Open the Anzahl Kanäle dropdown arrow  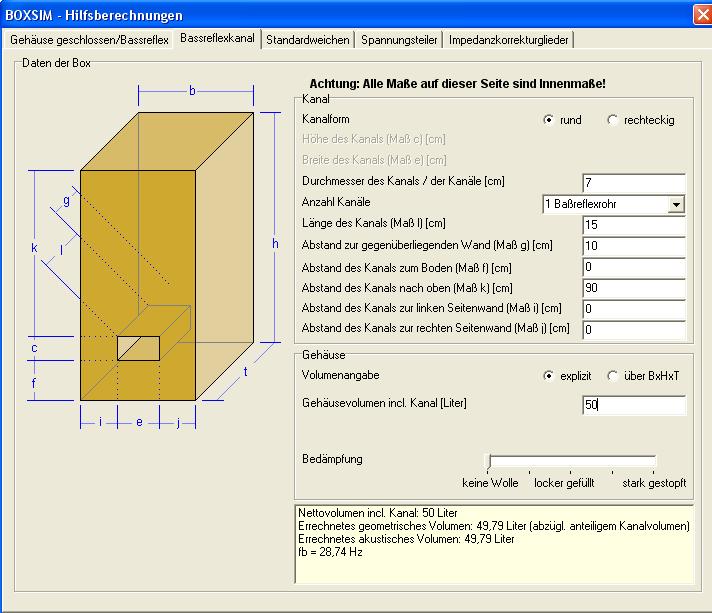tap(677, 204)
